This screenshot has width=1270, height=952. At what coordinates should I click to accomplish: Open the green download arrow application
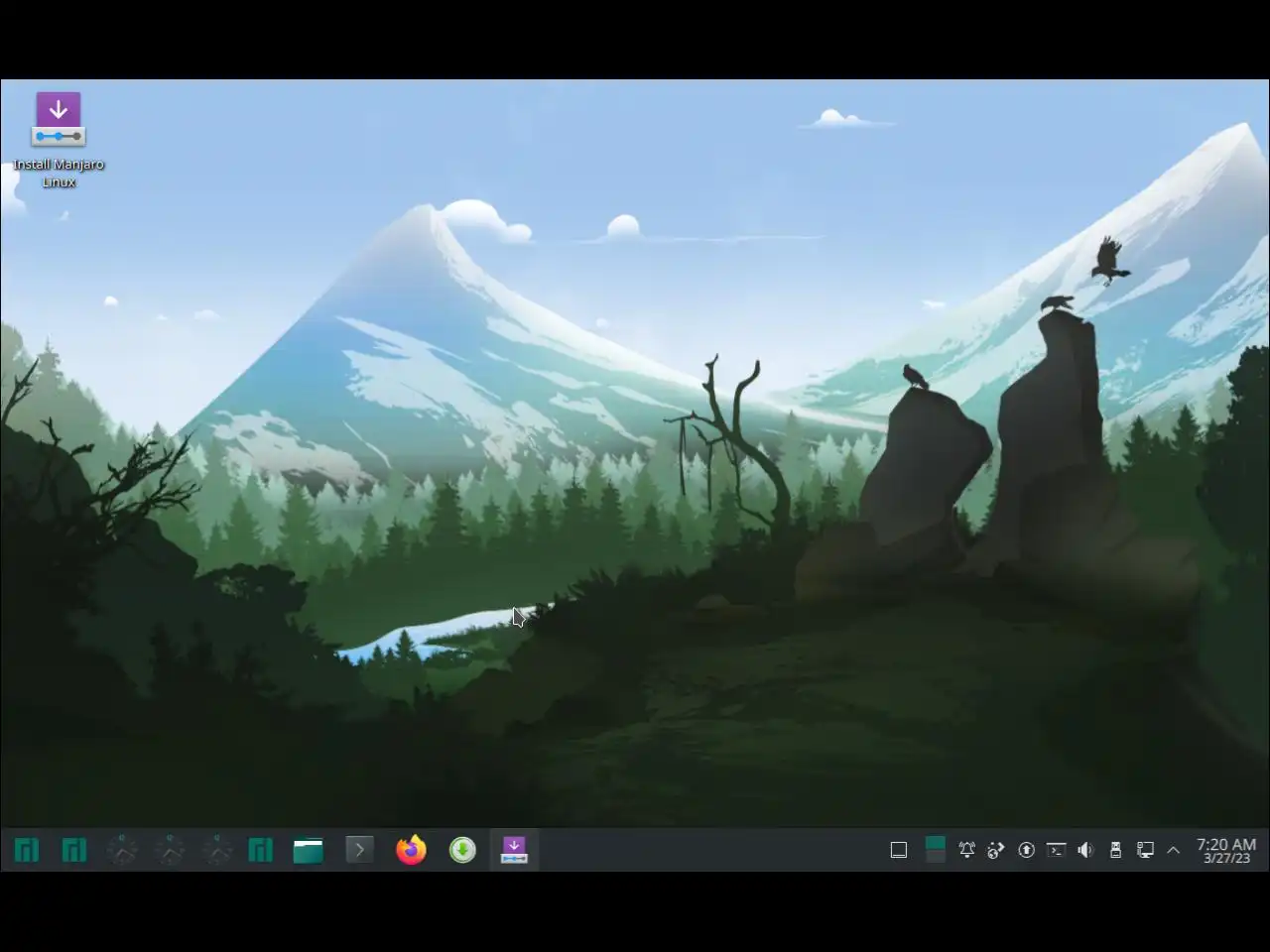click(x=462, y=850)
